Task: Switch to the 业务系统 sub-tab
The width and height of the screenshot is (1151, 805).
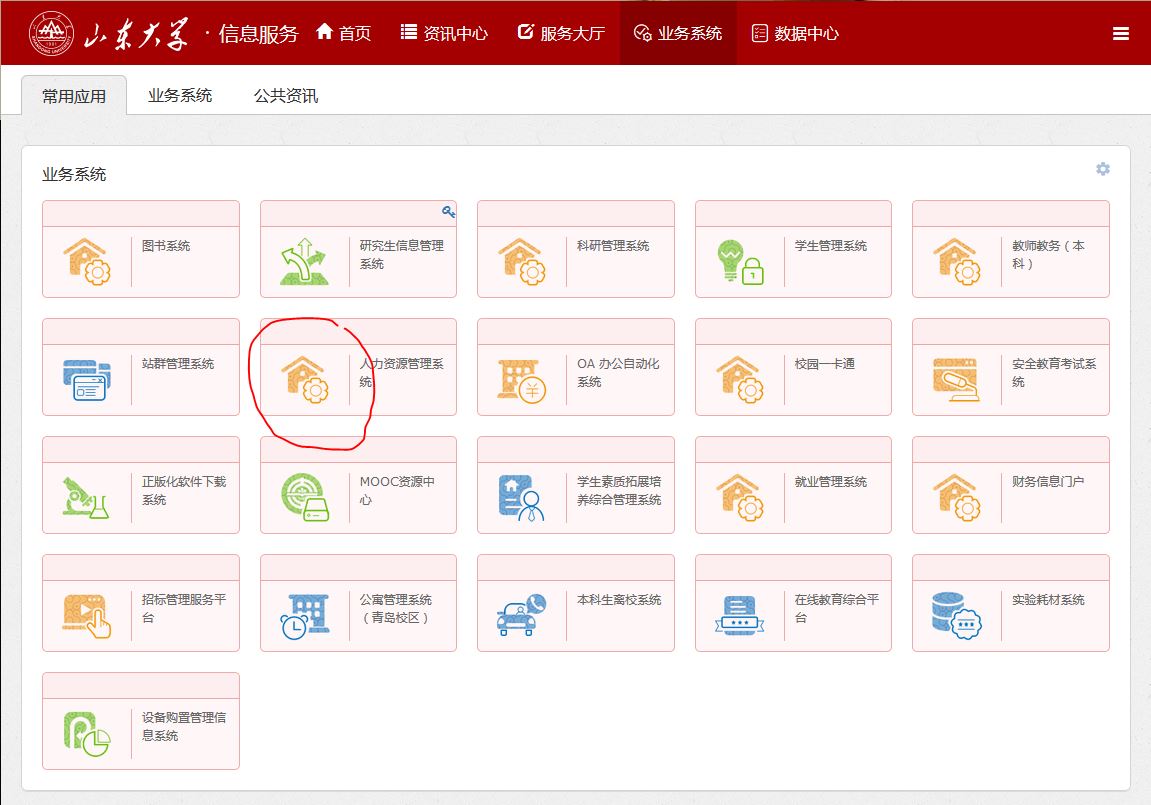Action: point(180,96)
